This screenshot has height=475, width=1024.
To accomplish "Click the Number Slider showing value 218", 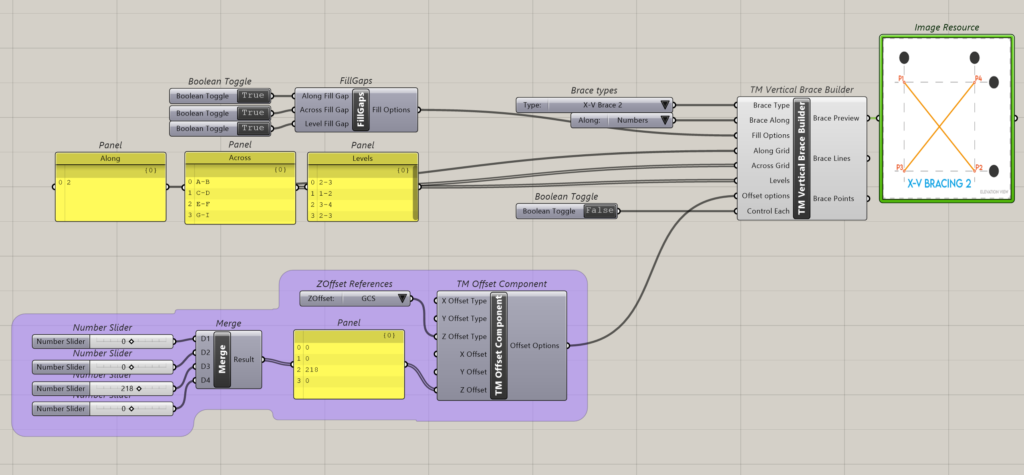I will click(128, 388).
